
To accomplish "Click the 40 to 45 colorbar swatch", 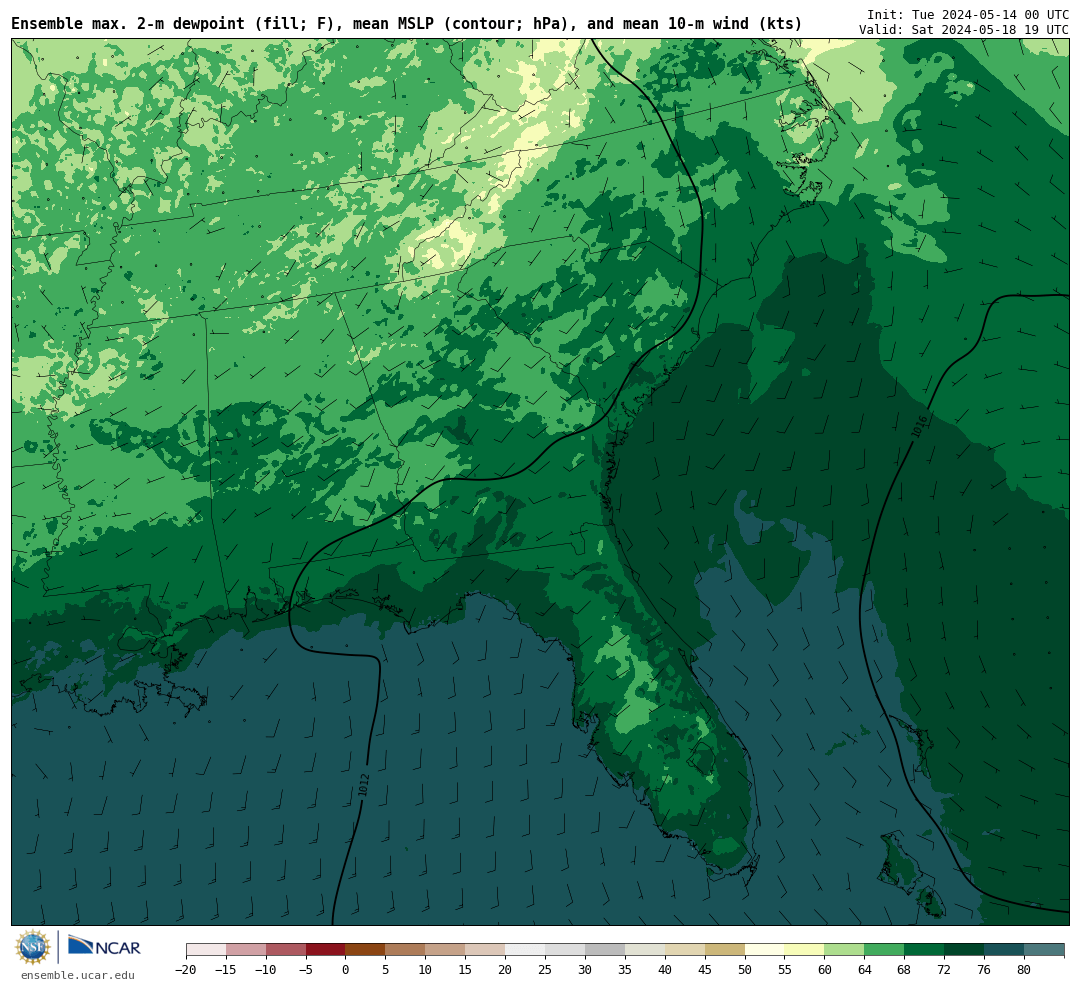I will point(685,950).
